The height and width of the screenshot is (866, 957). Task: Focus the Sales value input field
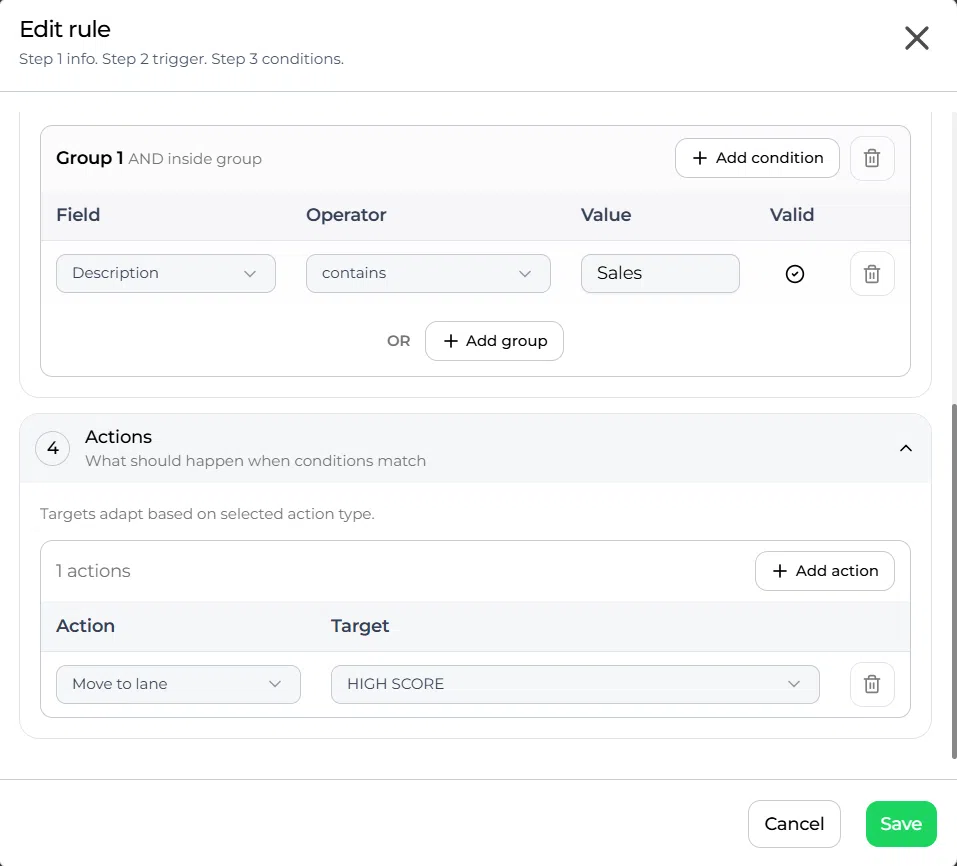coord(660,273)
